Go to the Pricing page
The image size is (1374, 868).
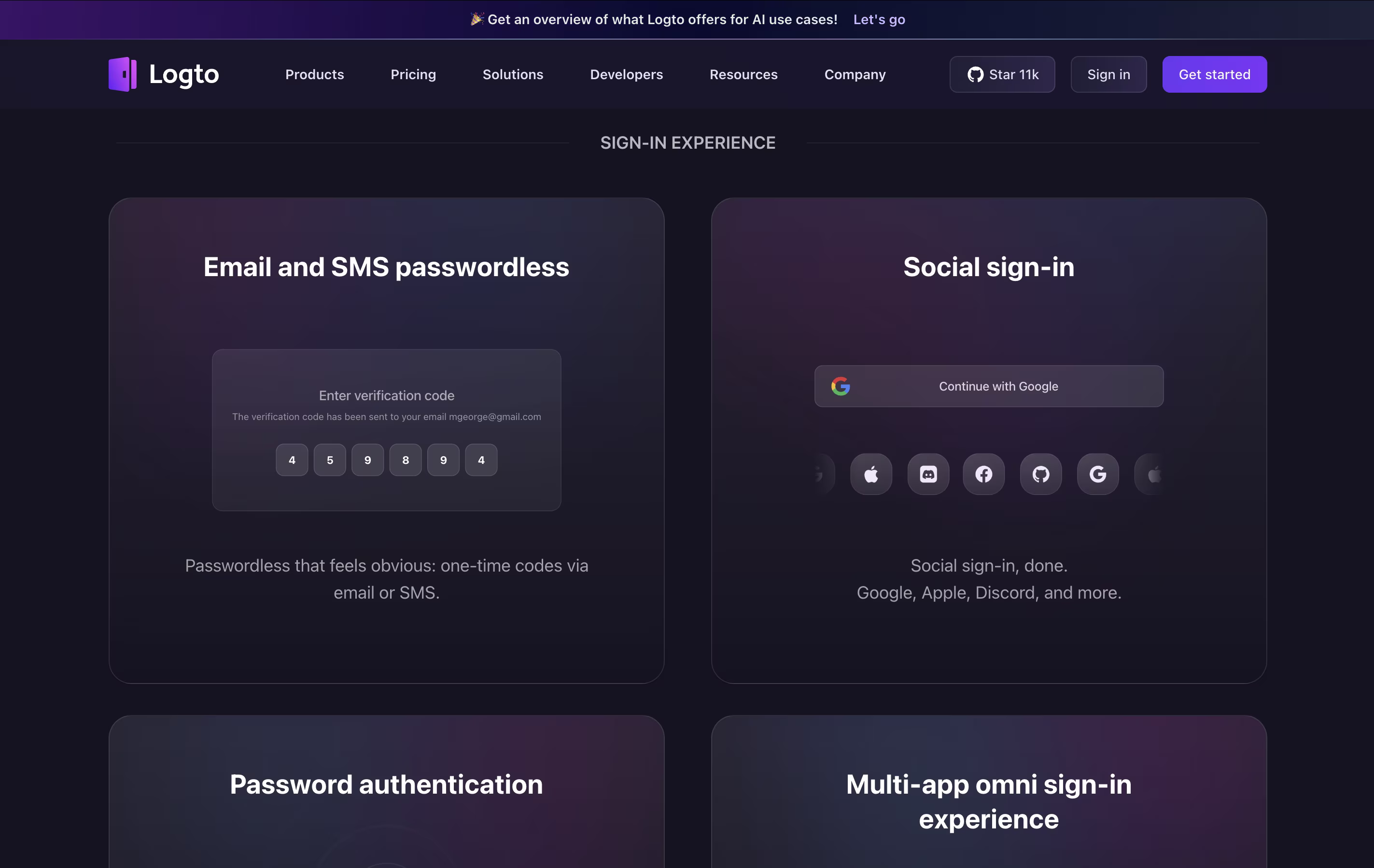click(413, 74)
